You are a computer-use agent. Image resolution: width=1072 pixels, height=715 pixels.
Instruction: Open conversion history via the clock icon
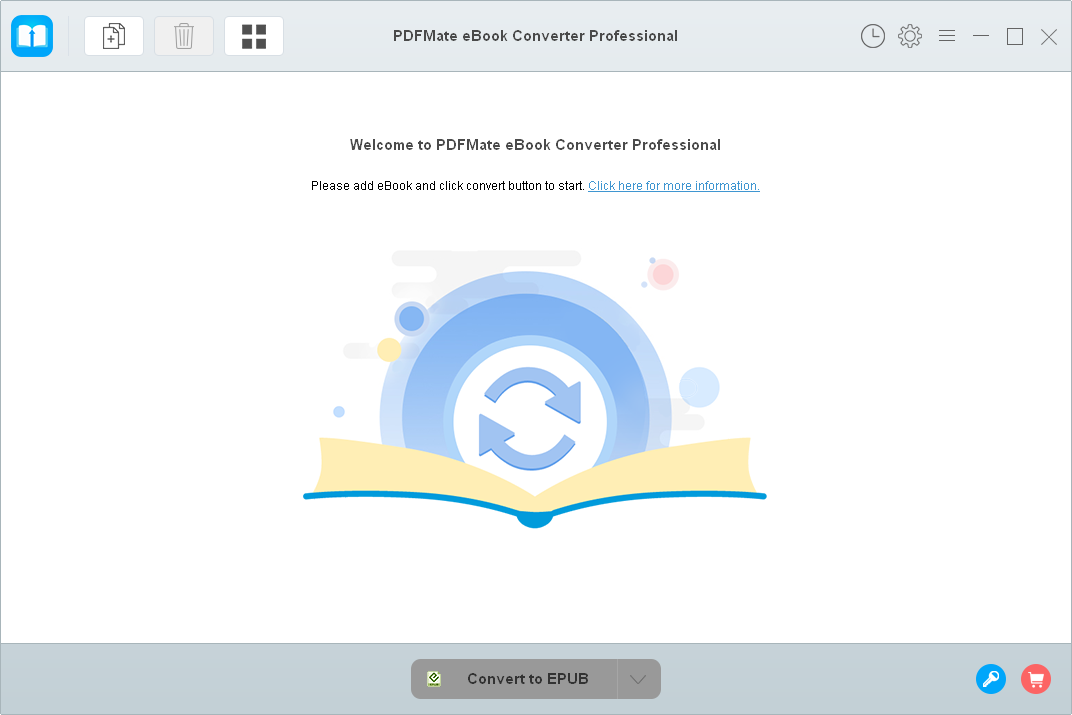872,36
